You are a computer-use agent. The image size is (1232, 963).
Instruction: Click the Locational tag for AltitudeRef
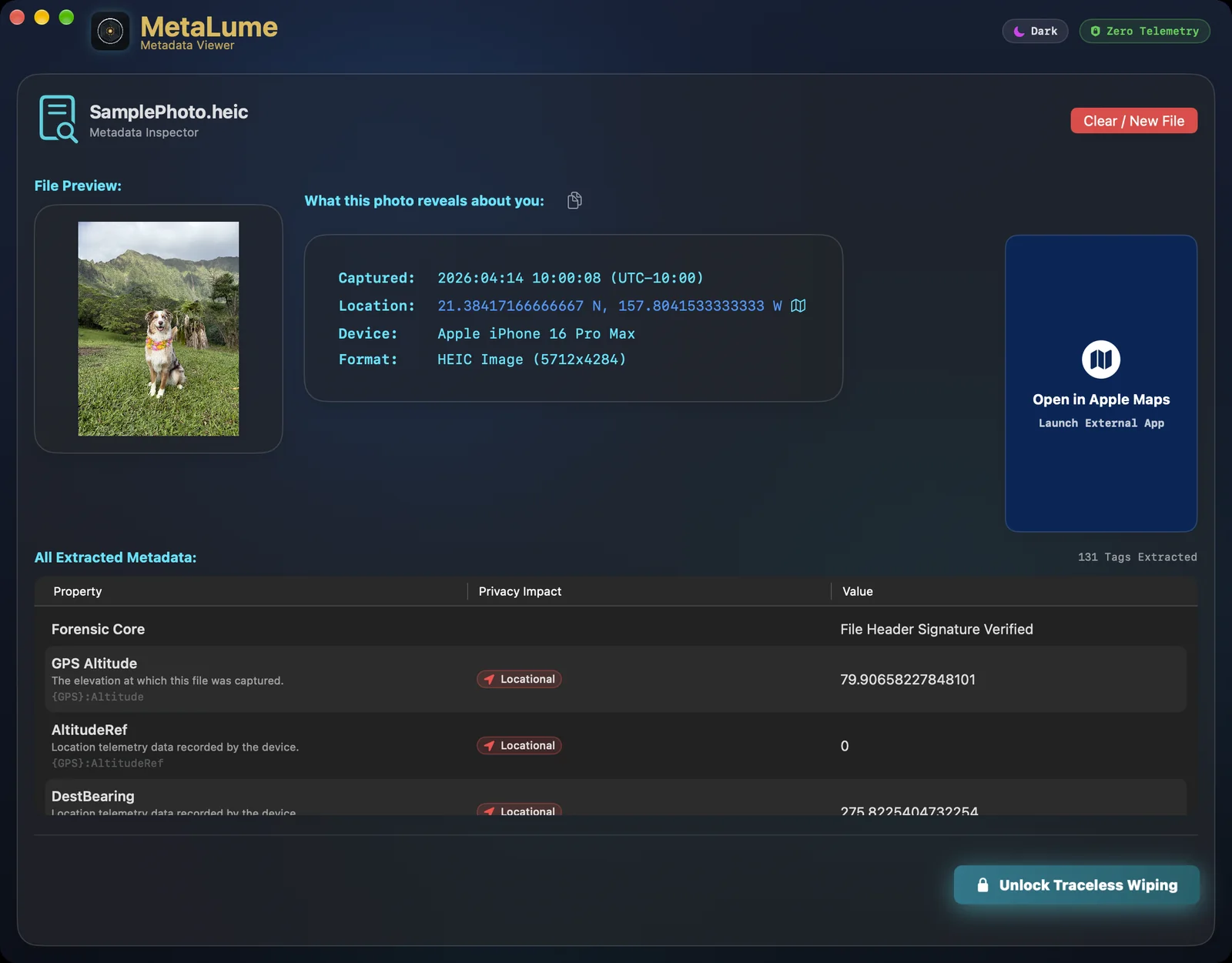[x=519, y=745]
